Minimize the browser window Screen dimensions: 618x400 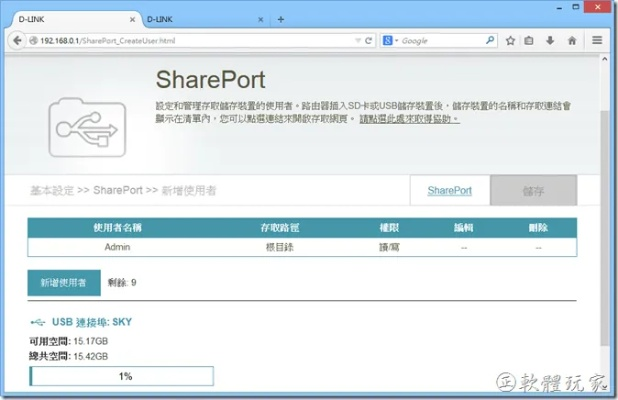tap(559, 7)
